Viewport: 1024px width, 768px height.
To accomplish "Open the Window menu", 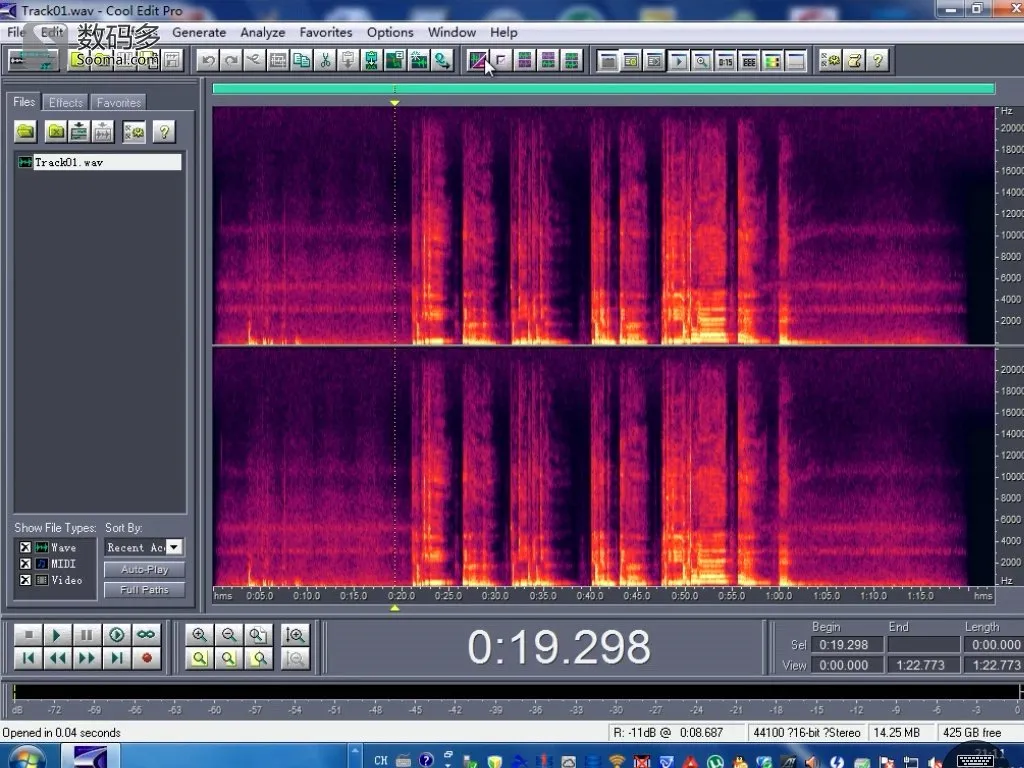I will pyautogui.click(x=452, y=32).
